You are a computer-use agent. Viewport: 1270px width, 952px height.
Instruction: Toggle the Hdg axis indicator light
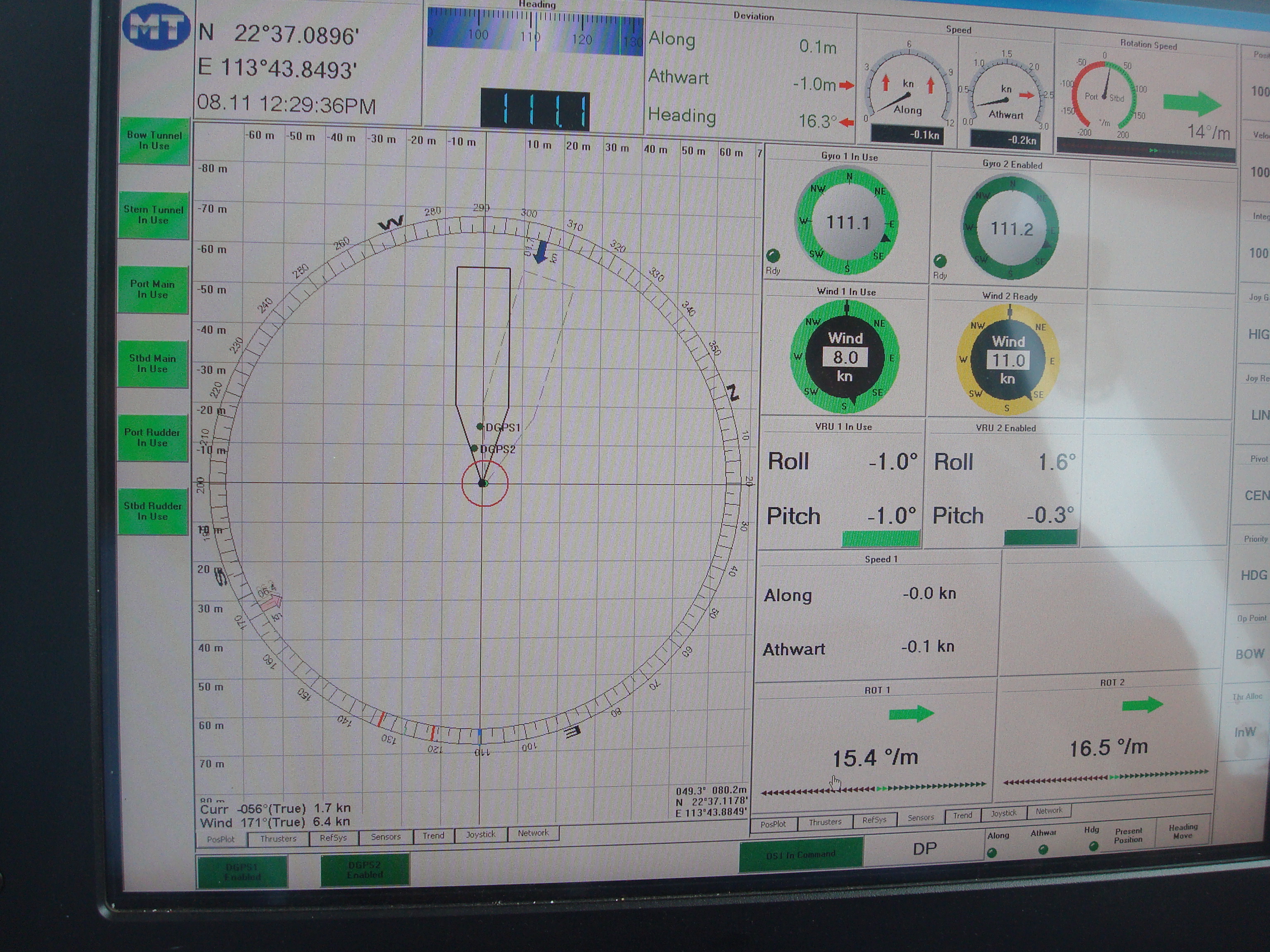(x=1093, y=846)
